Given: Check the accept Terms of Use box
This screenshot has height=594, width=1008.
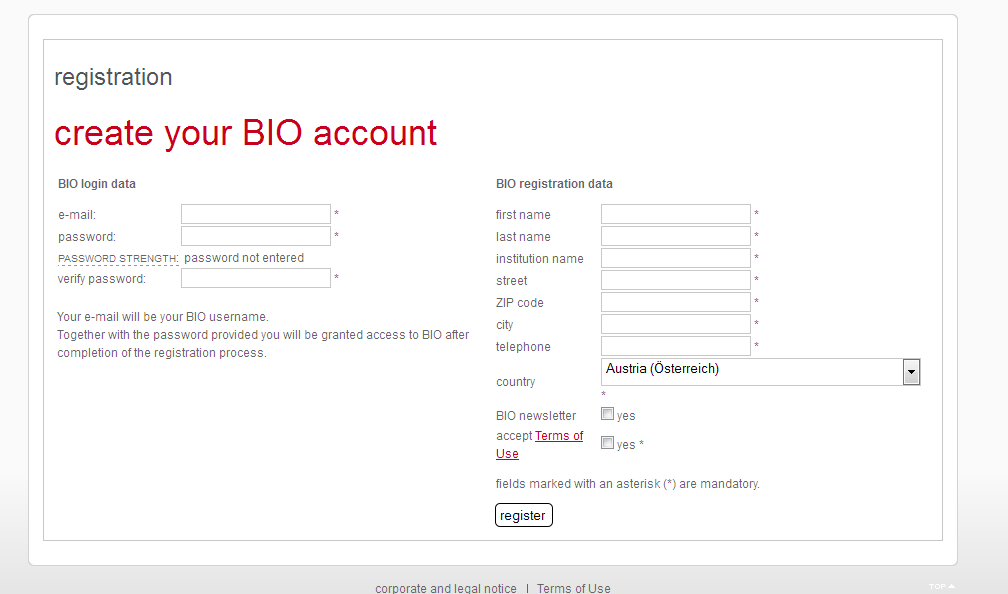Looking at the screenshot, I should point(607,443).
